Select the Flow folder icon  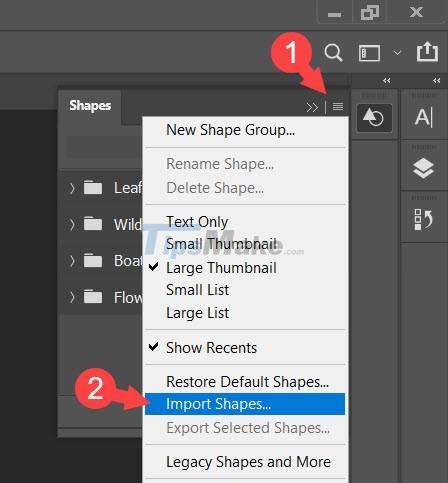pyautogui.click(x=93, y=296)
